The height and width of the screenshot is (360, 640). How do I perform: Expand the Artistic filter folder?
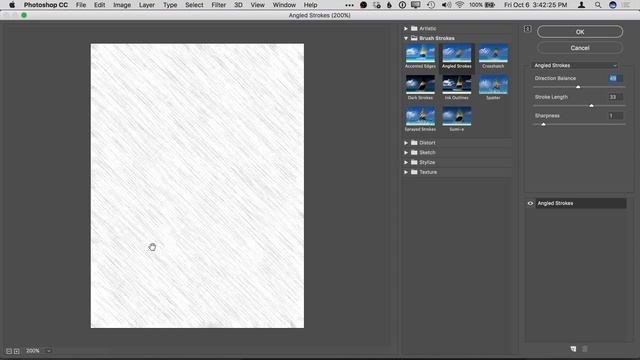click(x=406, y=29)
